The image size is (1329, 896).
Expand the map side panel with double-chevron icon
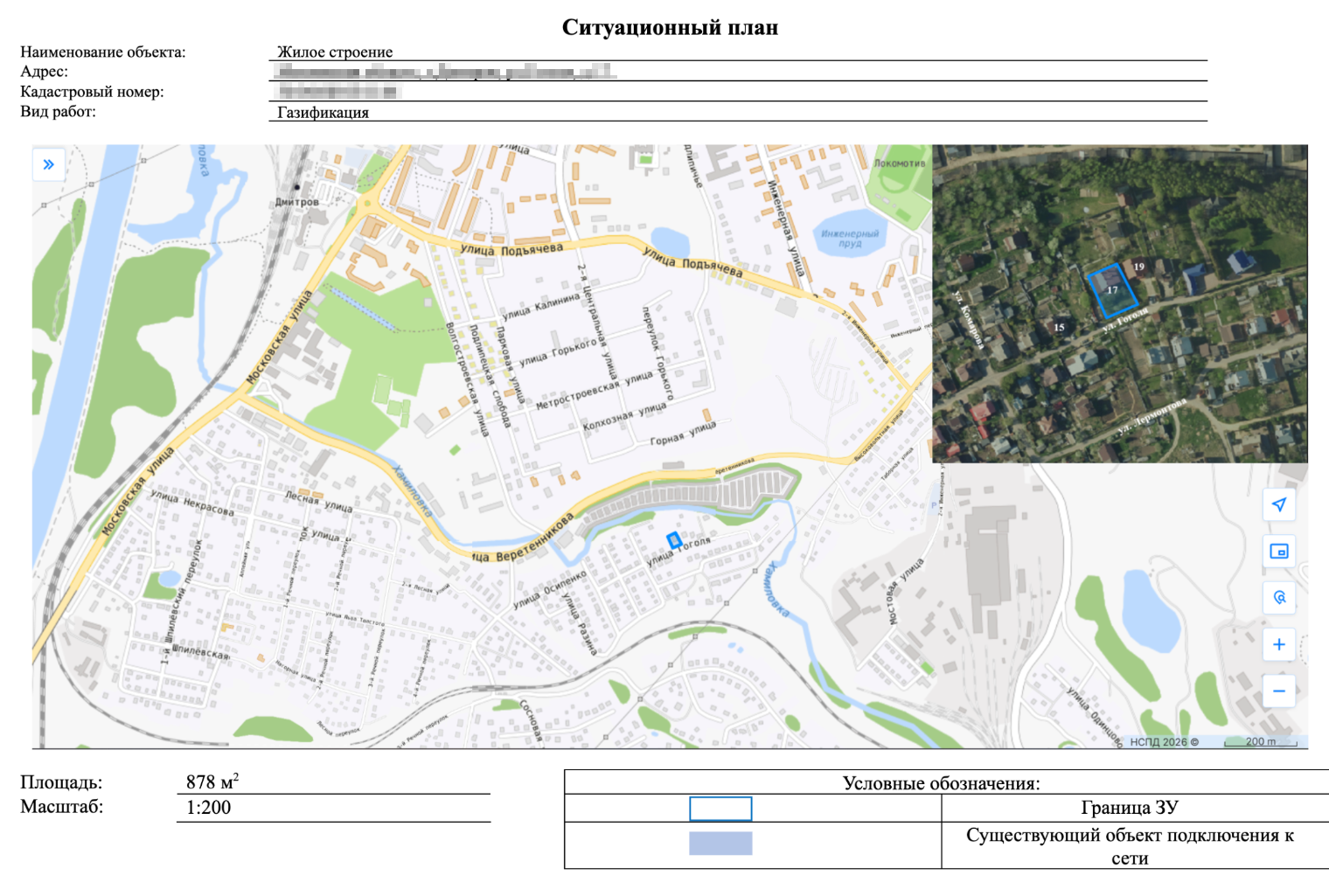[49, 164]
